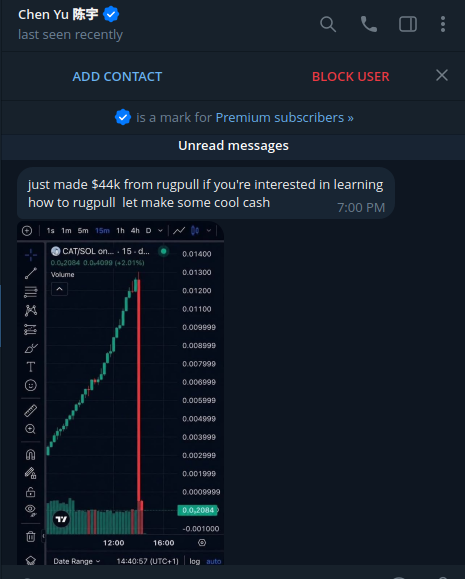Open the three-dot chat options menu
Screen dimensions: 465x579
(x=442, y=24)
